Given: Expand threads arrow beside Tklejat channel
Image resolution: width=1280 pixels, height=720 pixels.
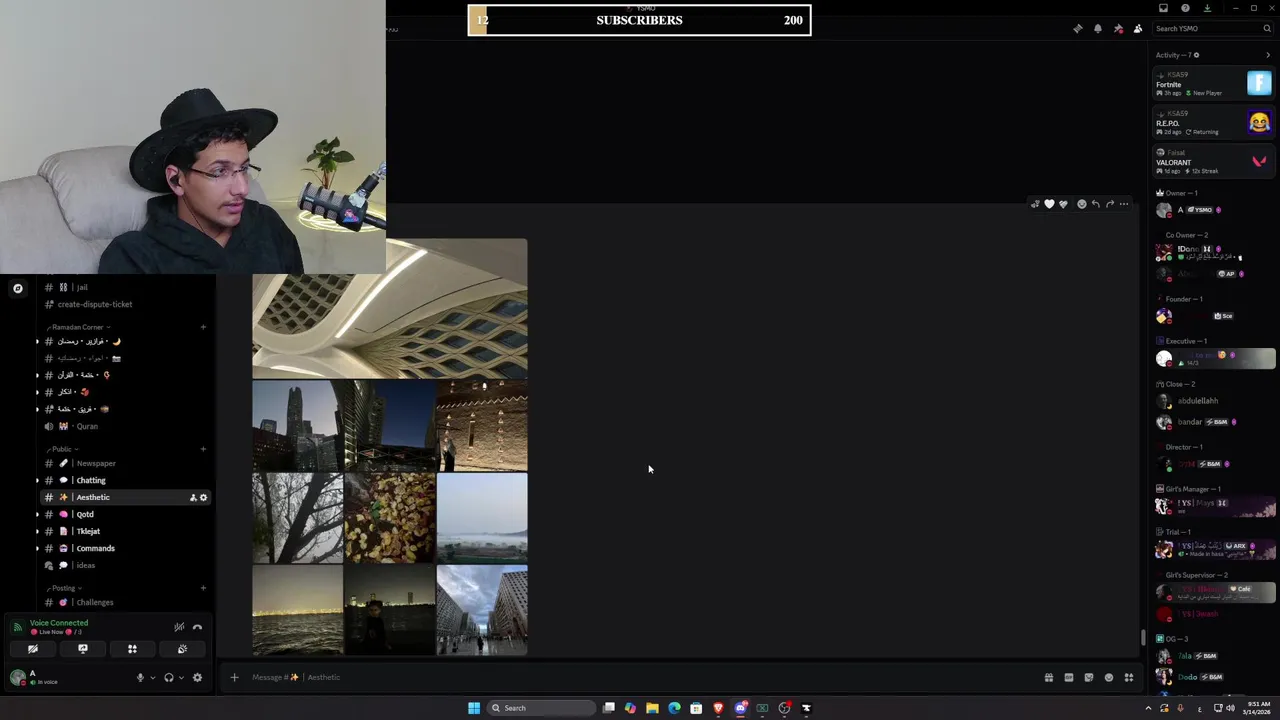Looking at the screenshot, I should 37,531.
